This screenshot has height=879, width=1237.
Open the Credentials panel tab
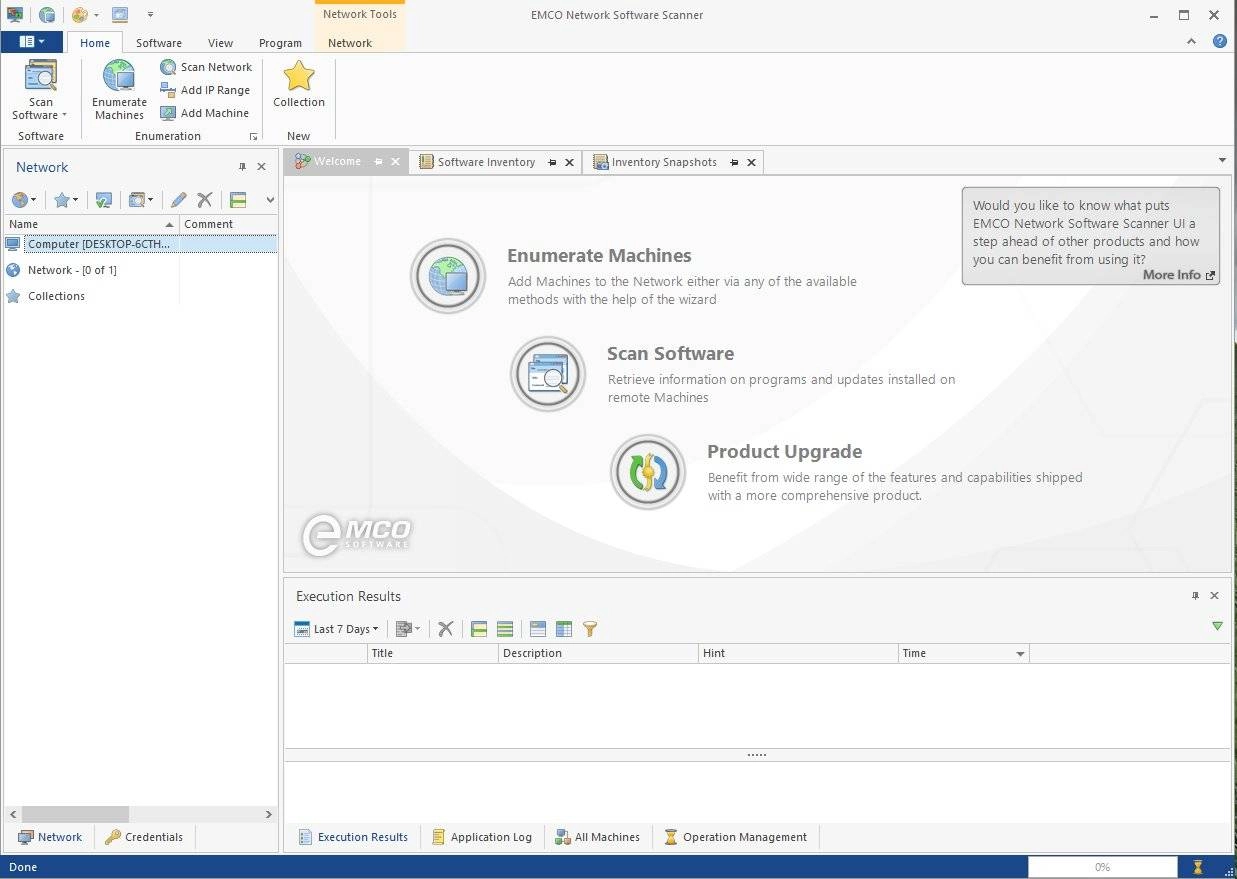[144, 837]
